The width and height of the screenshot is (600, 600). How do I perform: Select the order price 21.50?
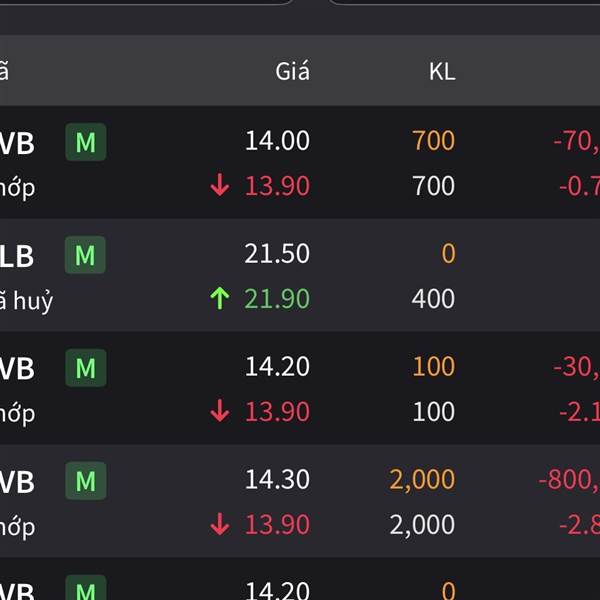277,253
